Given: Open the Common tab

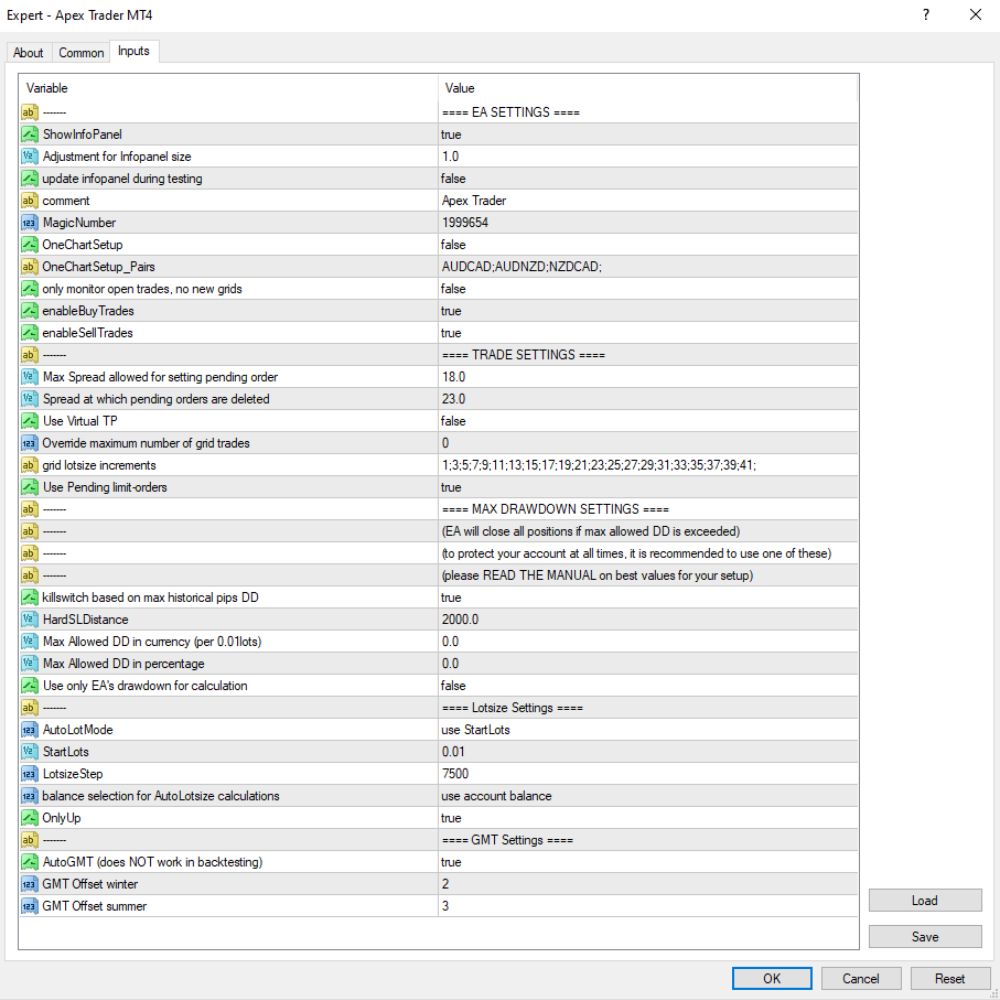Looking at the screenshot, I should click(x=81, y=52).
